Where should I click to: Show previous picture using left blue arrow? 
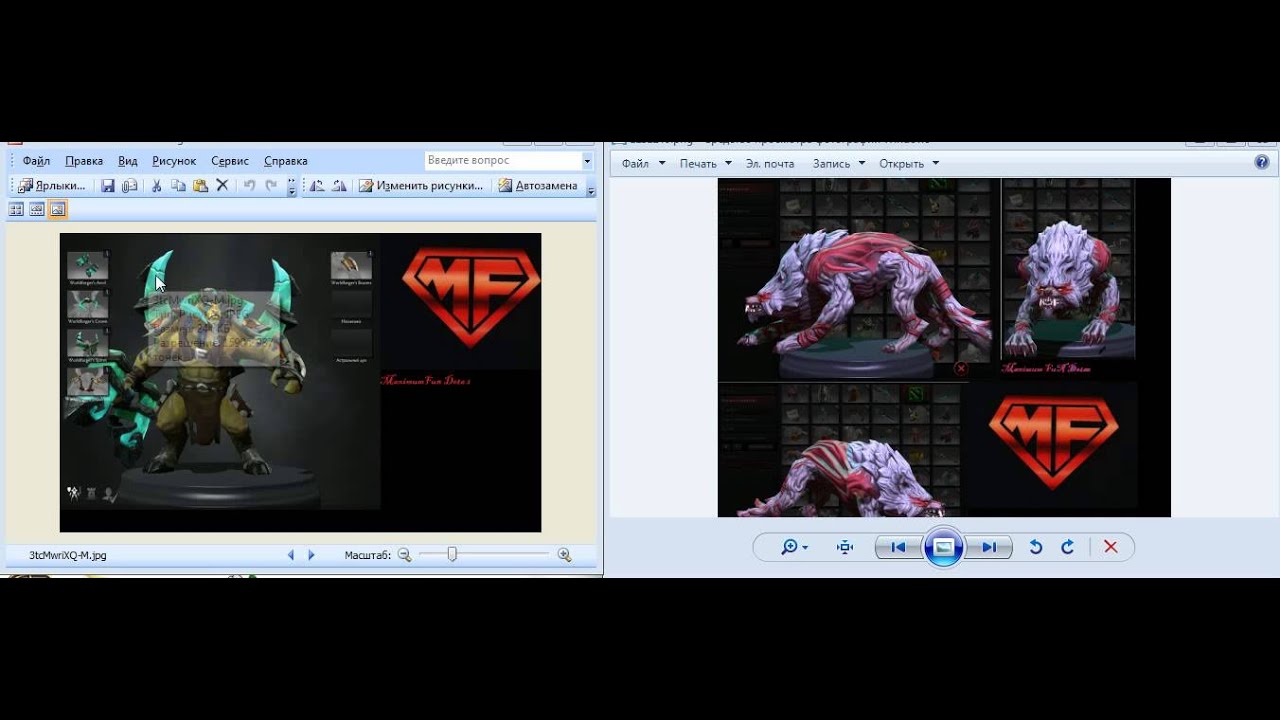[x=291, y=555]
